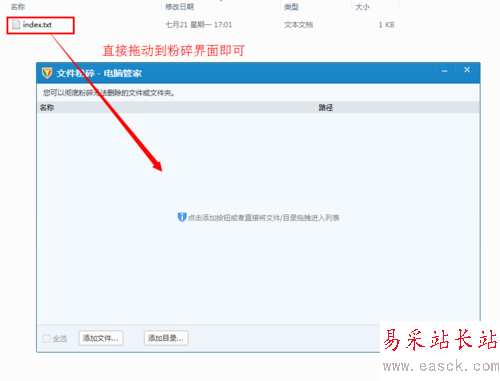Click the index.txt file icon

coord(16,25)
